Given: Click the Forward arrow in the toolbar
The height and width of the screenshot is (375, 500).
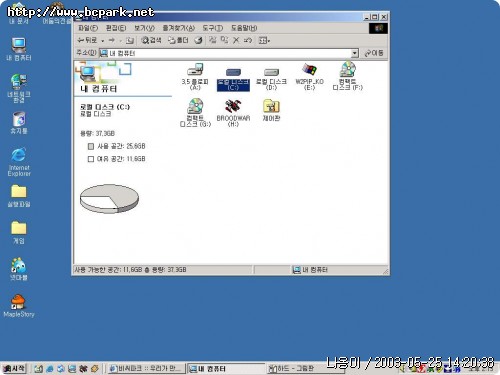Looking at the screenshot, I should click(112, 40).
